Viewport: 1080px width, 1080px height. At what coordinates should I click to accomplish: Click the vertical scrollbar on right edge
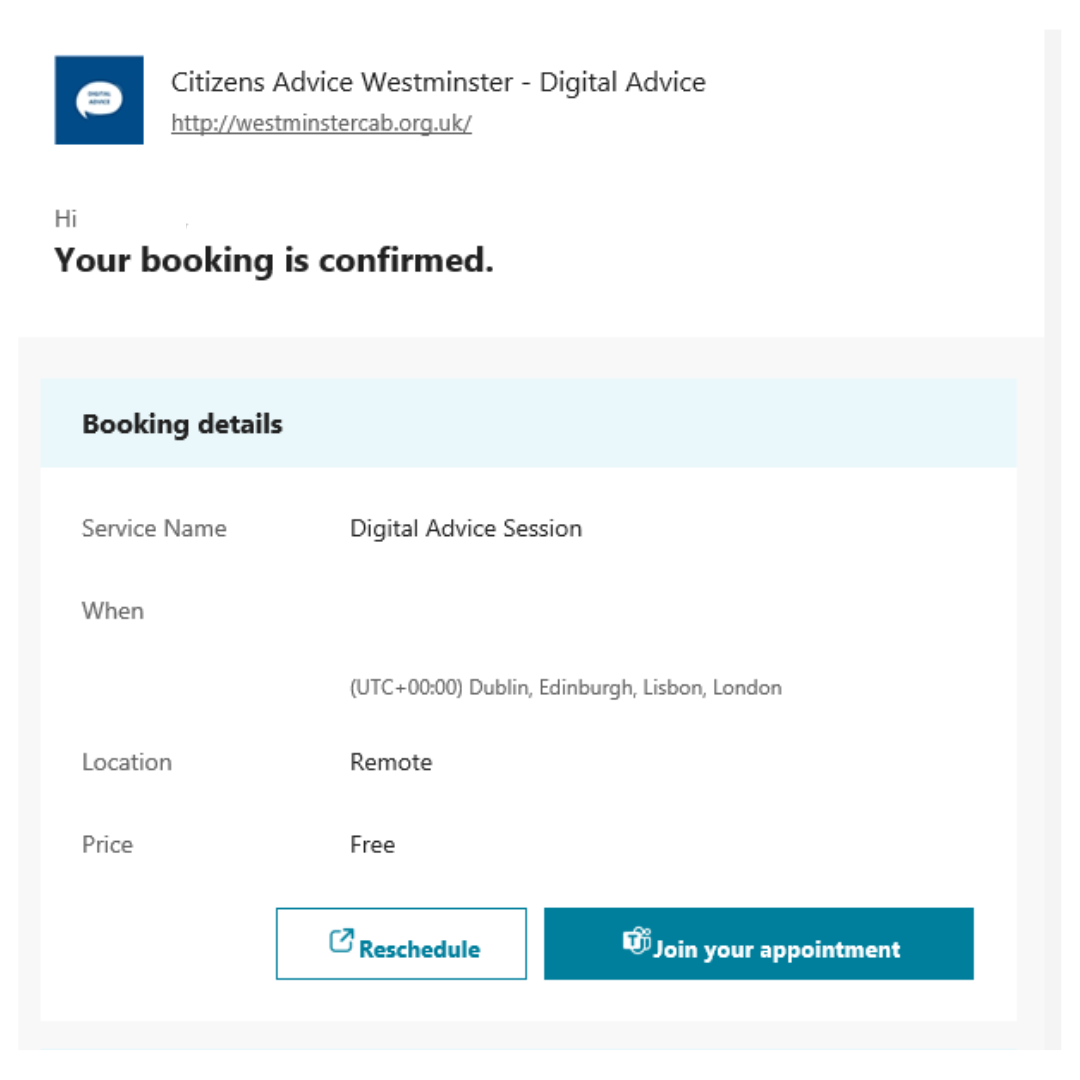pos(1052,500)
